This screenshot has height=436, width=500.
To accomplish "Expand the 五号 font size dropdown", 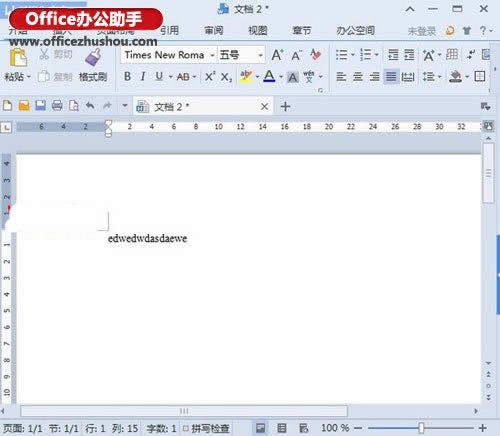I will [x=260, y=55].
